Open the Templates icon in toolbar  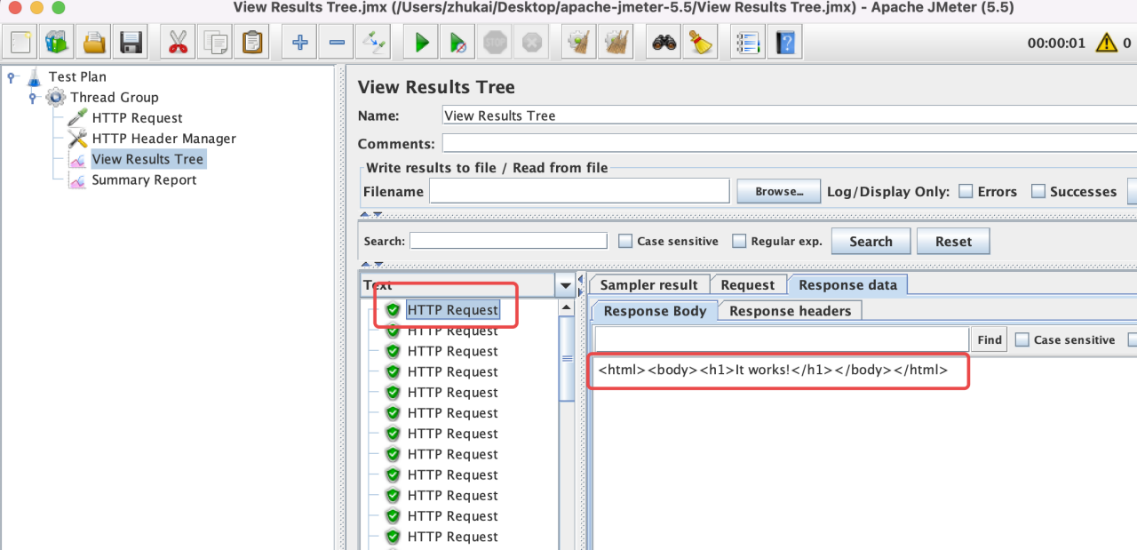57,43
